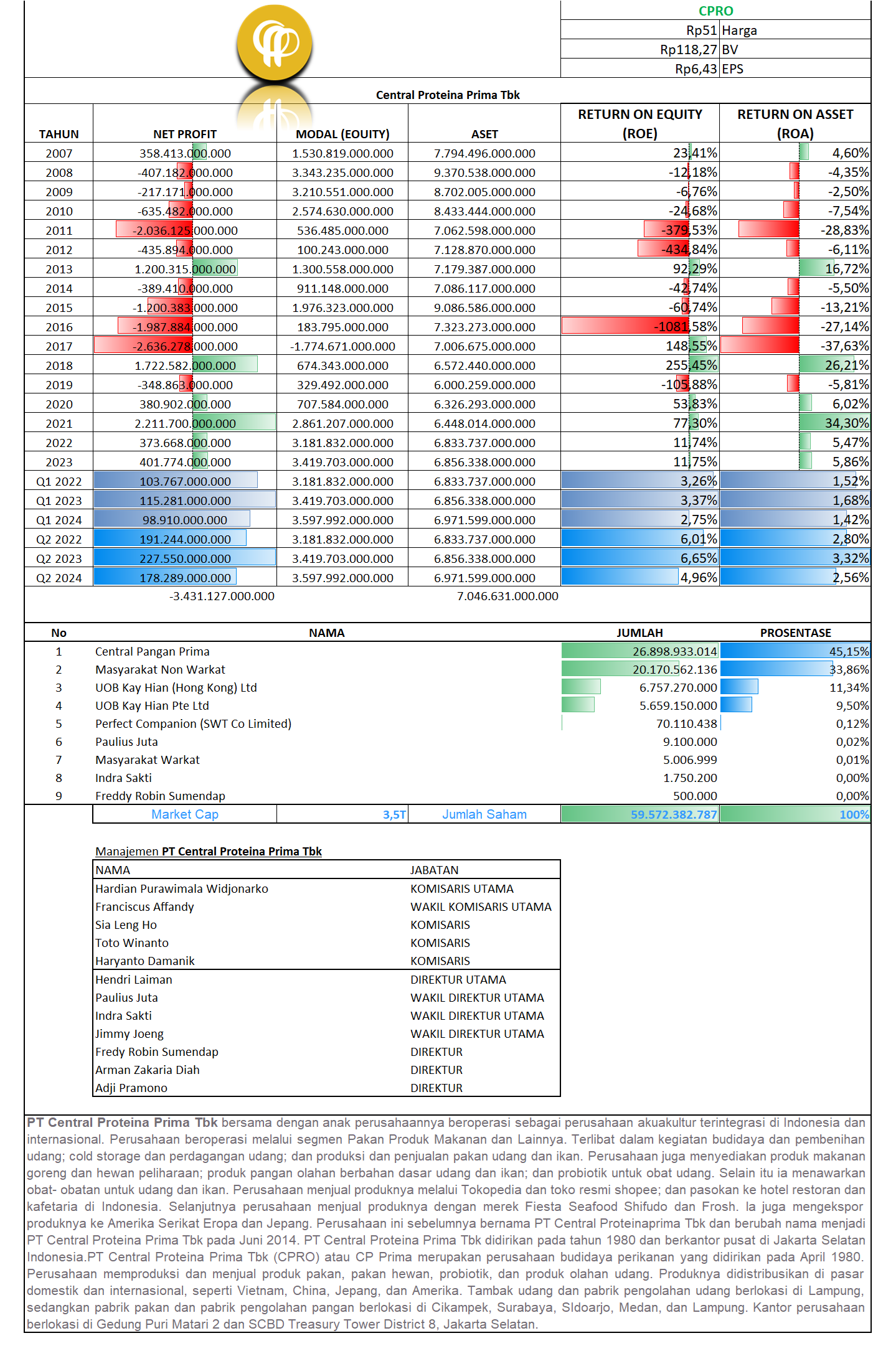Click the "45,15%" percentage cell
896x1351 pixels.
pyautogui.click(x=849, y=651)
